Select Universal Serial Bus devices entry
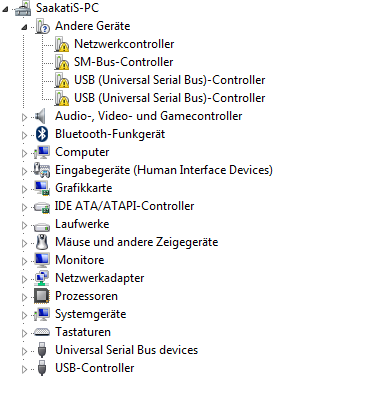The image size is (374, 415). pos(127,350)
